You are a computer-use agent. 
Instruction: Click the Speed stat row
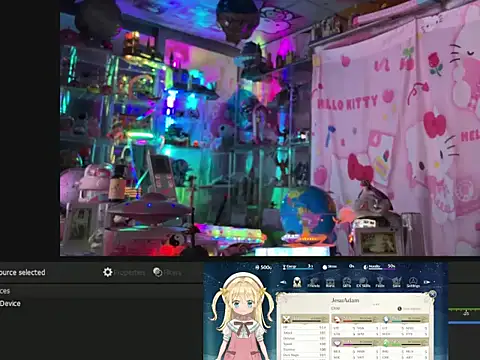coord(304,344)
